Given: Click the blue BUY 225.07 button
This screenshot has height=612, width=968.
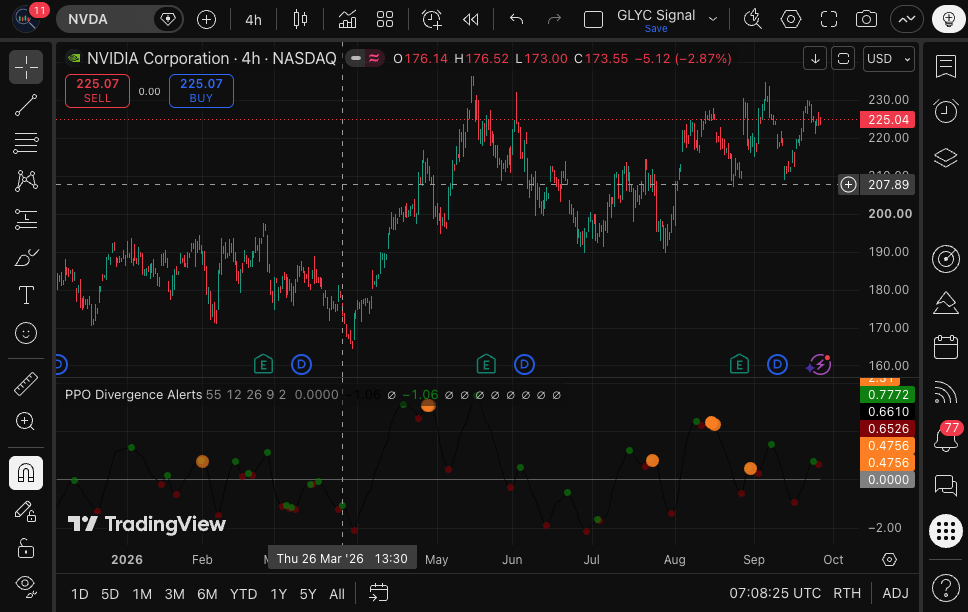Looking at the screenshot, I should click(x=201, y=91).
